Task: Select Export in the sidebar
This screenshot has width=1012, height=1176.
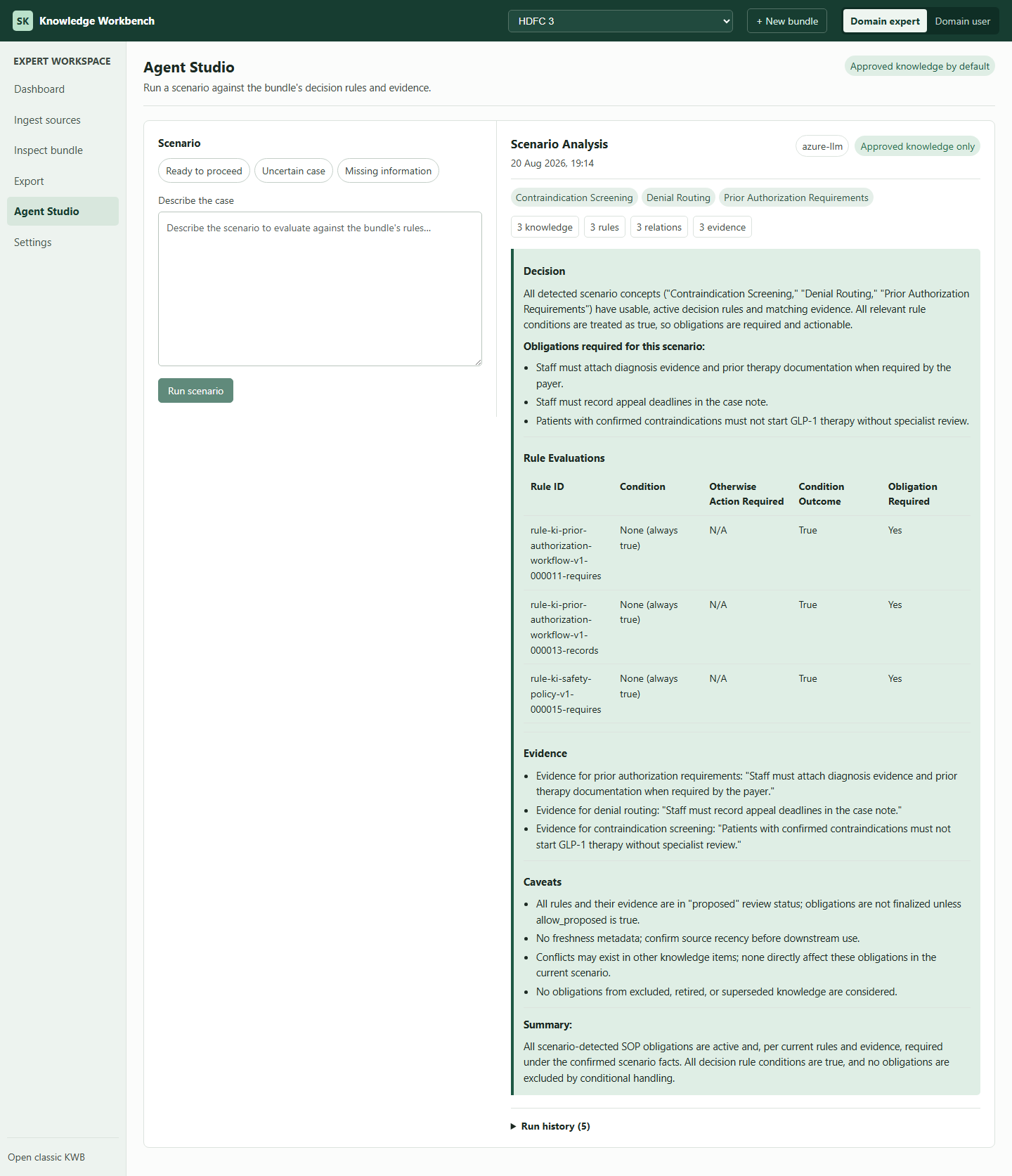Action: click(x=63, y=181)
